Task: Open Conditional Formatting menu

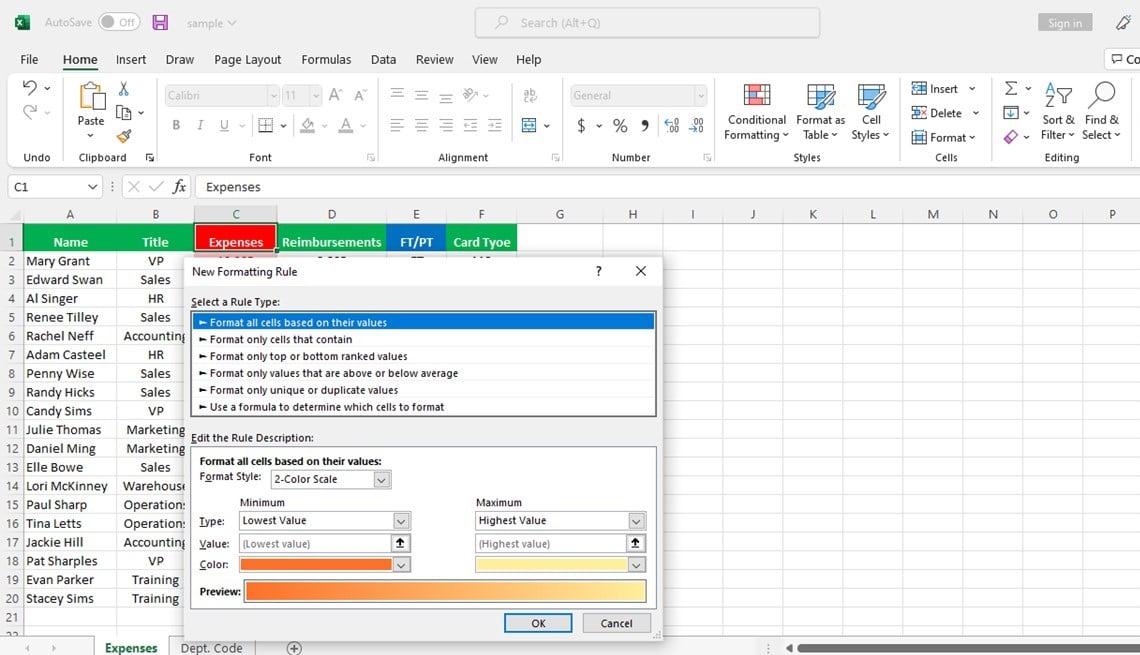Action: click(757, 111)
